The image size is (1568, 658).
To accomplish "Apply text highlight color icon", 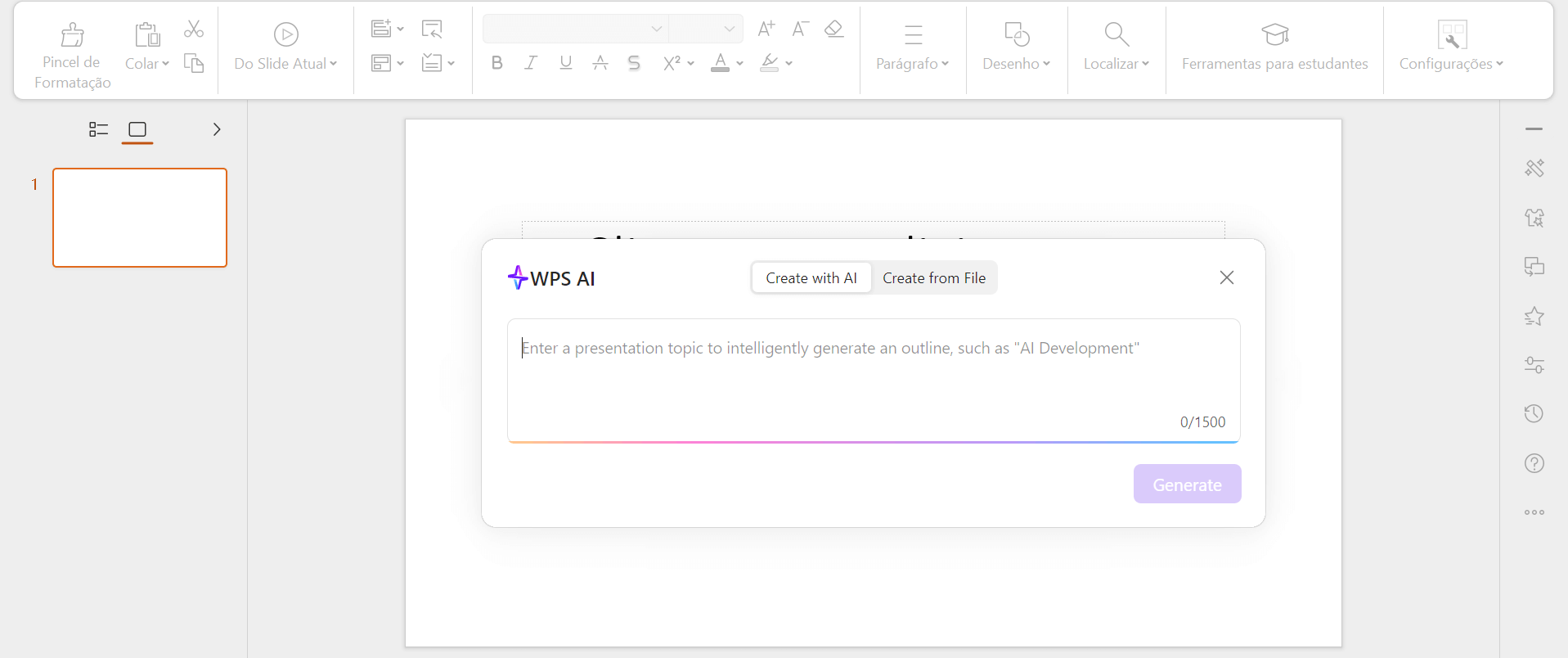I will tap(769, 62).
